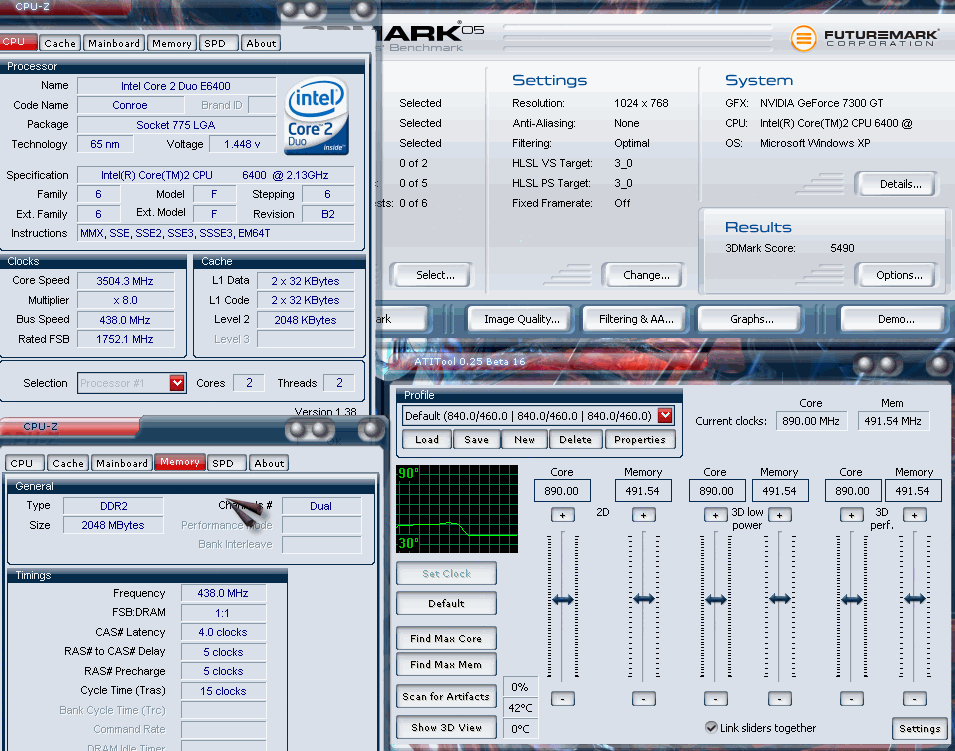Image resolution: width=955 pixels, height=751 pixels.
Task: Click Delete profile button in ATITool
Action: [576, 440]
